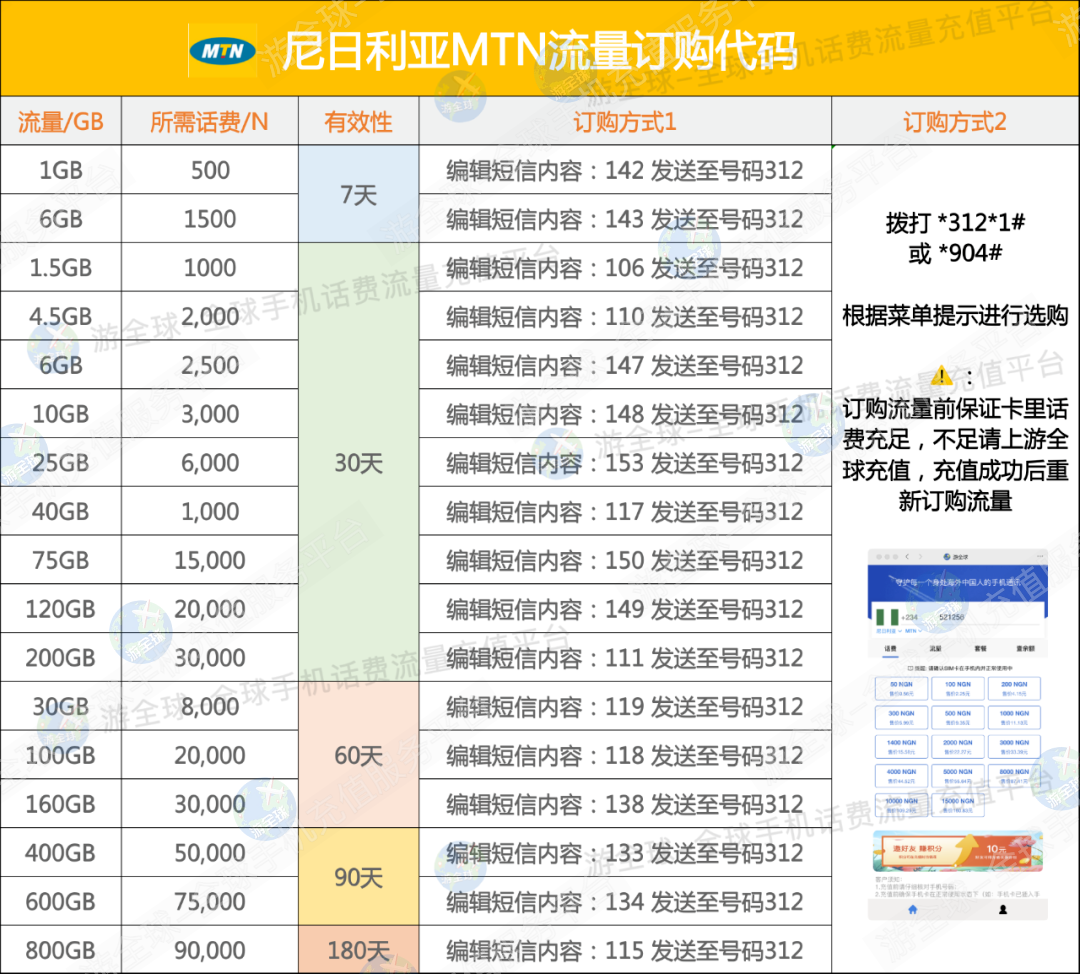Choose the 50 NGN recharge option
Screen dimensions: 1080x974
pyautogui.click(x=900, y=688)
